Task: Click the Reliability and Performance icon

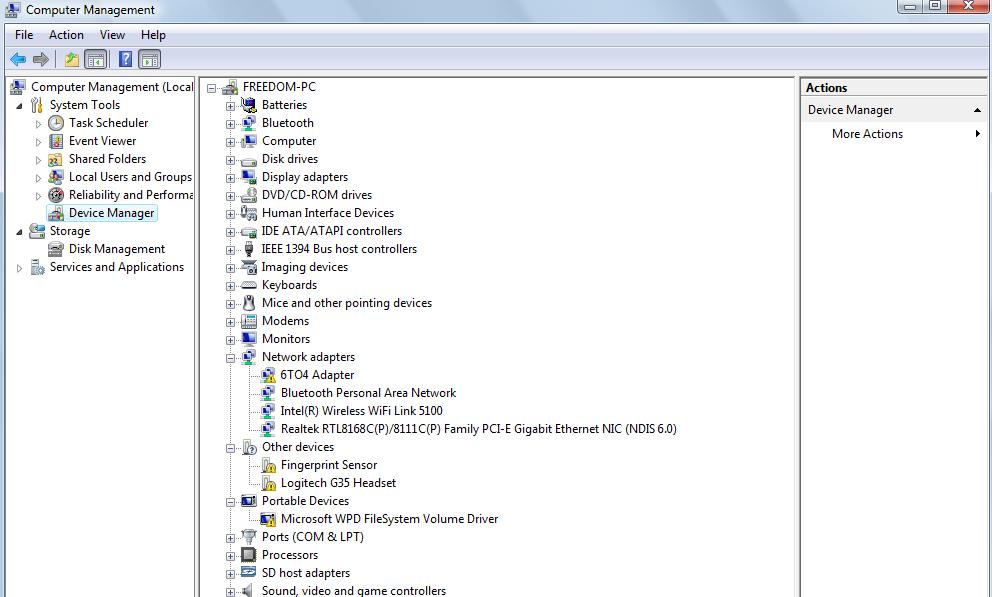Action: click(x=56, y=195)
